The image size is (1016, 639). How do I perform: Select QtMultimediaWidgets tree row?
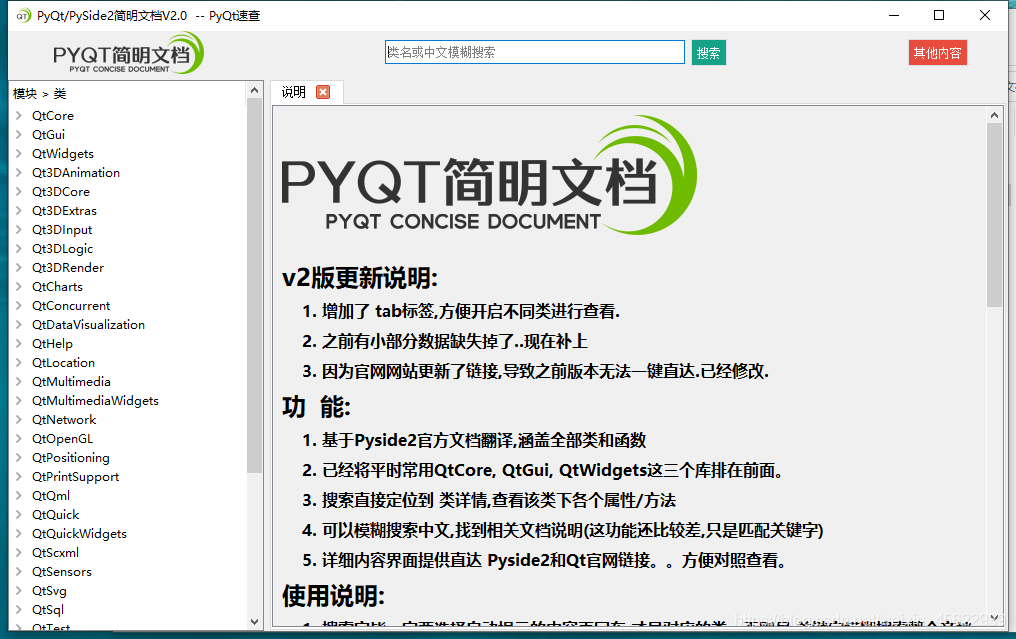pos(95,401)
